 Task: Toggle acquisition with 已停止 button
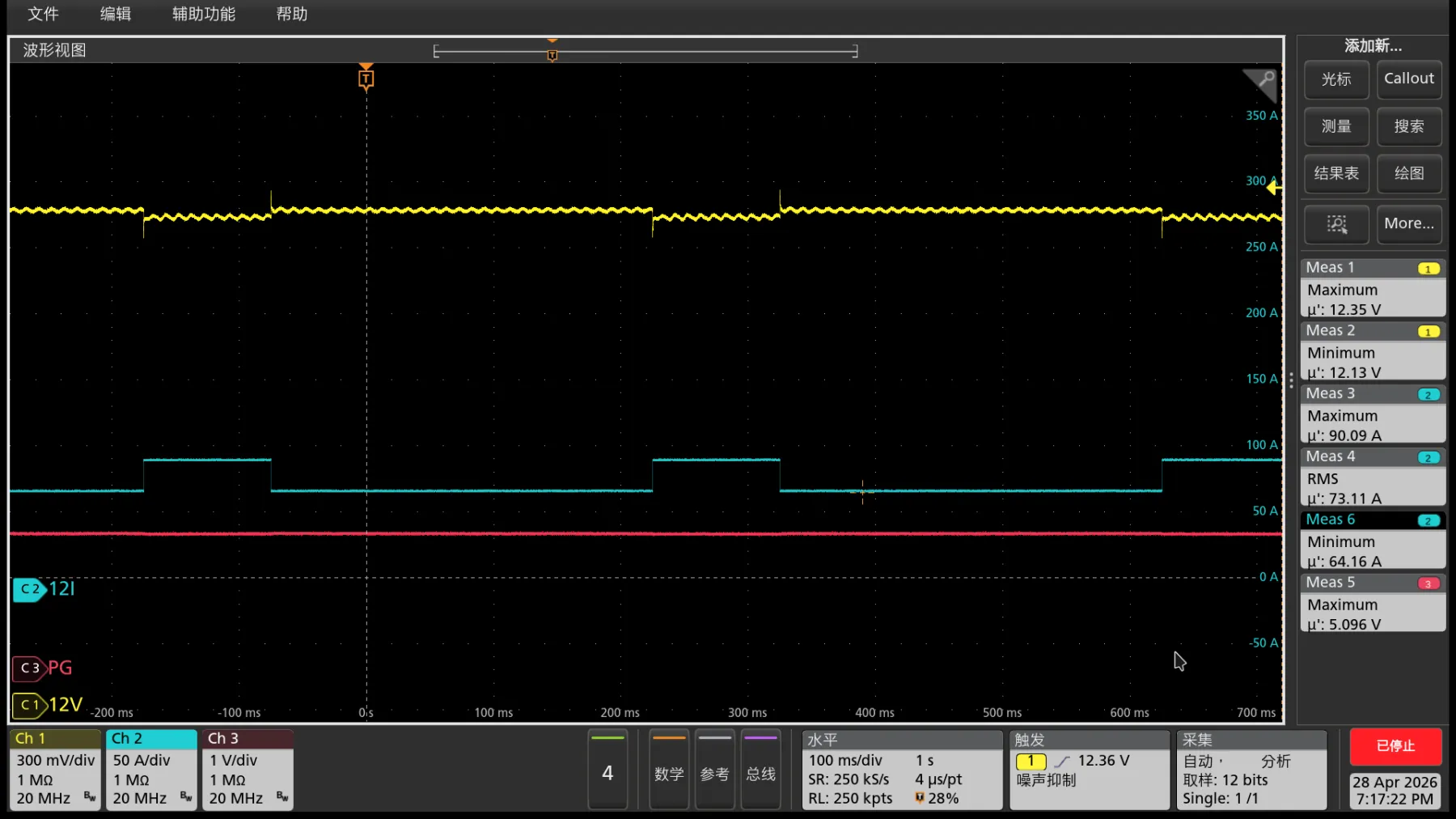[x=1395, y=746]
